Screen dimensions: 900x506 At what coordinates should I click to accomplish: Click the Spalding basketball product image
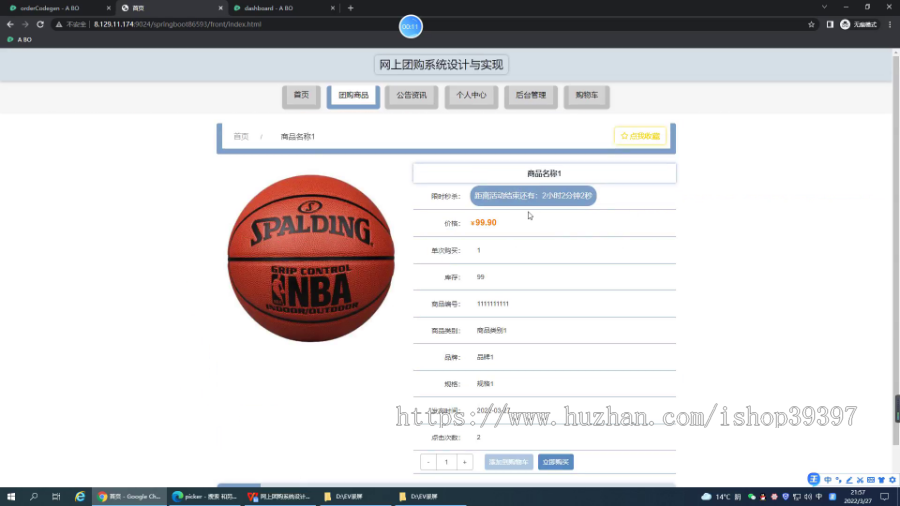coord(311,258)
